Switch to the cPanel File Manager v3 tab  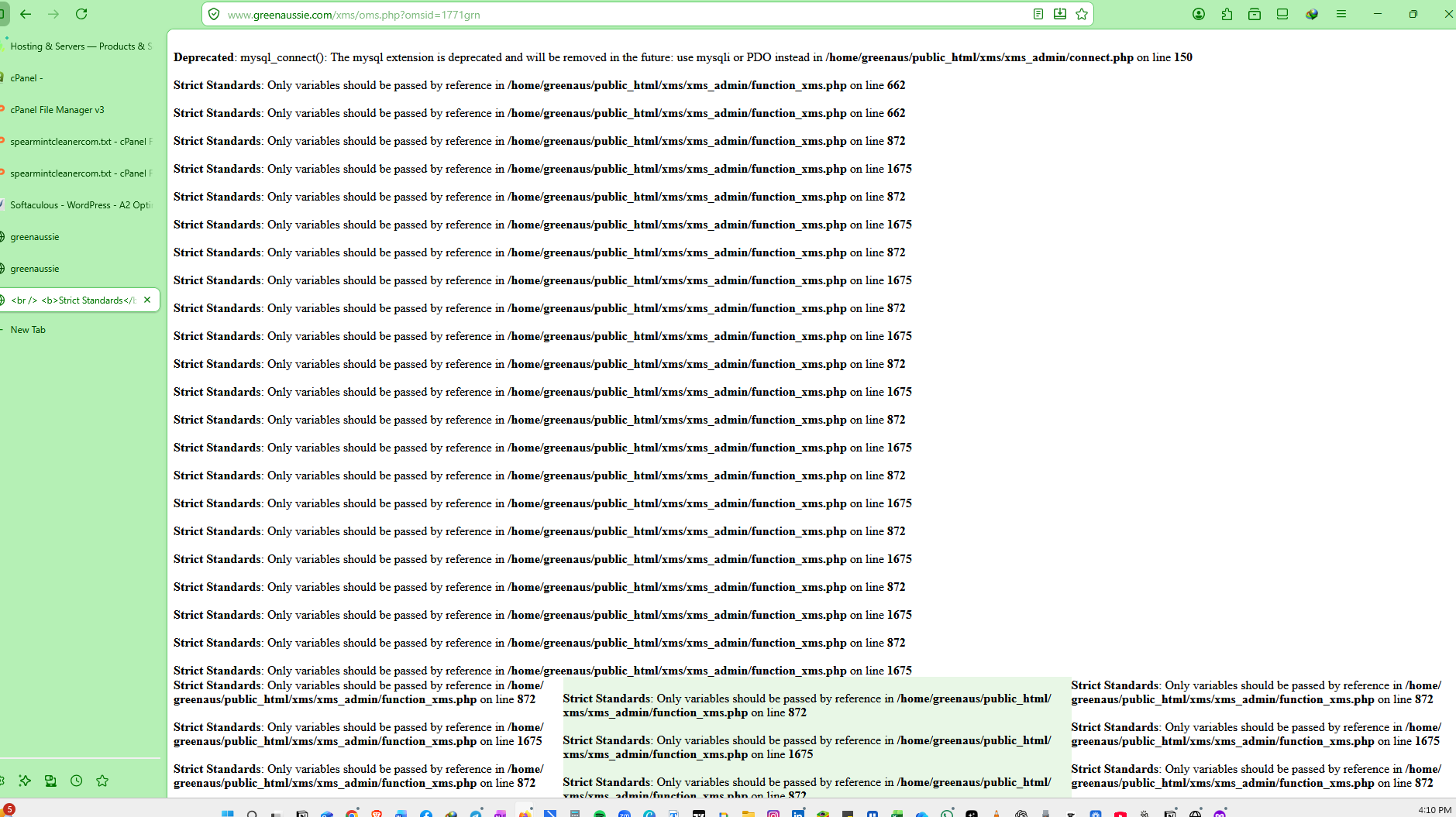(57, 110)
